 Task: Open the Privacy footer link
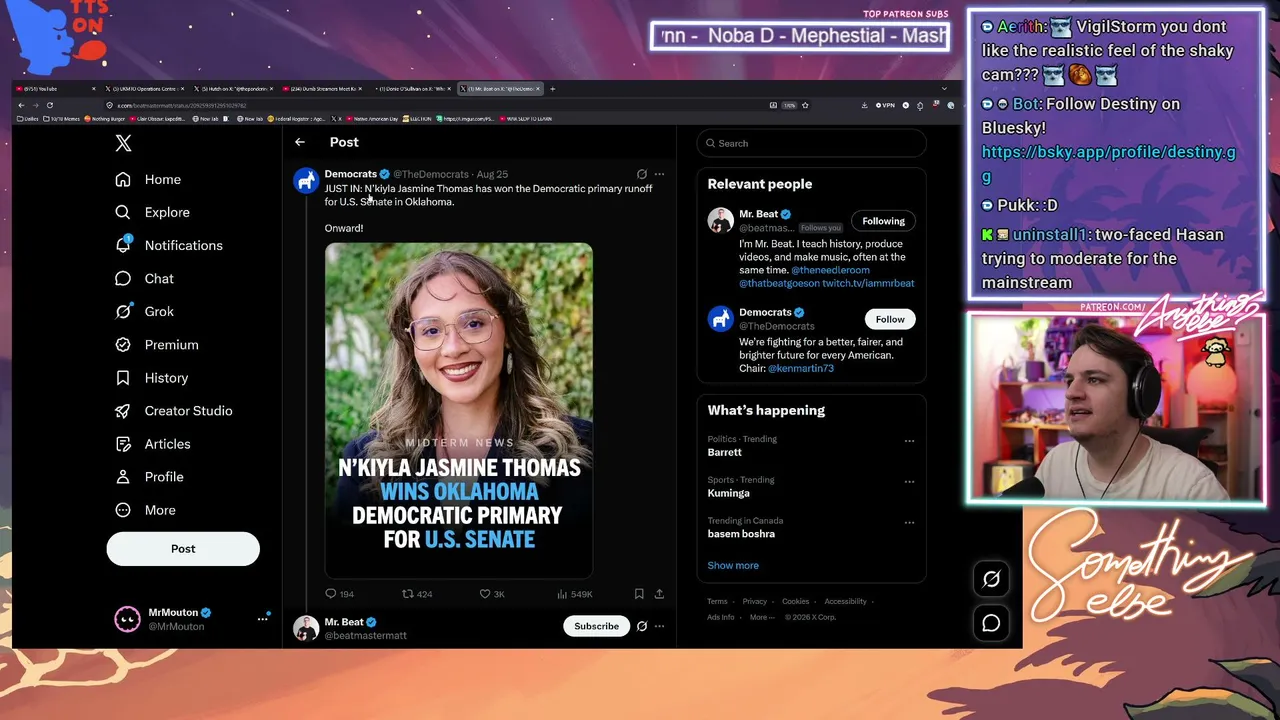[x=755, y=601]
